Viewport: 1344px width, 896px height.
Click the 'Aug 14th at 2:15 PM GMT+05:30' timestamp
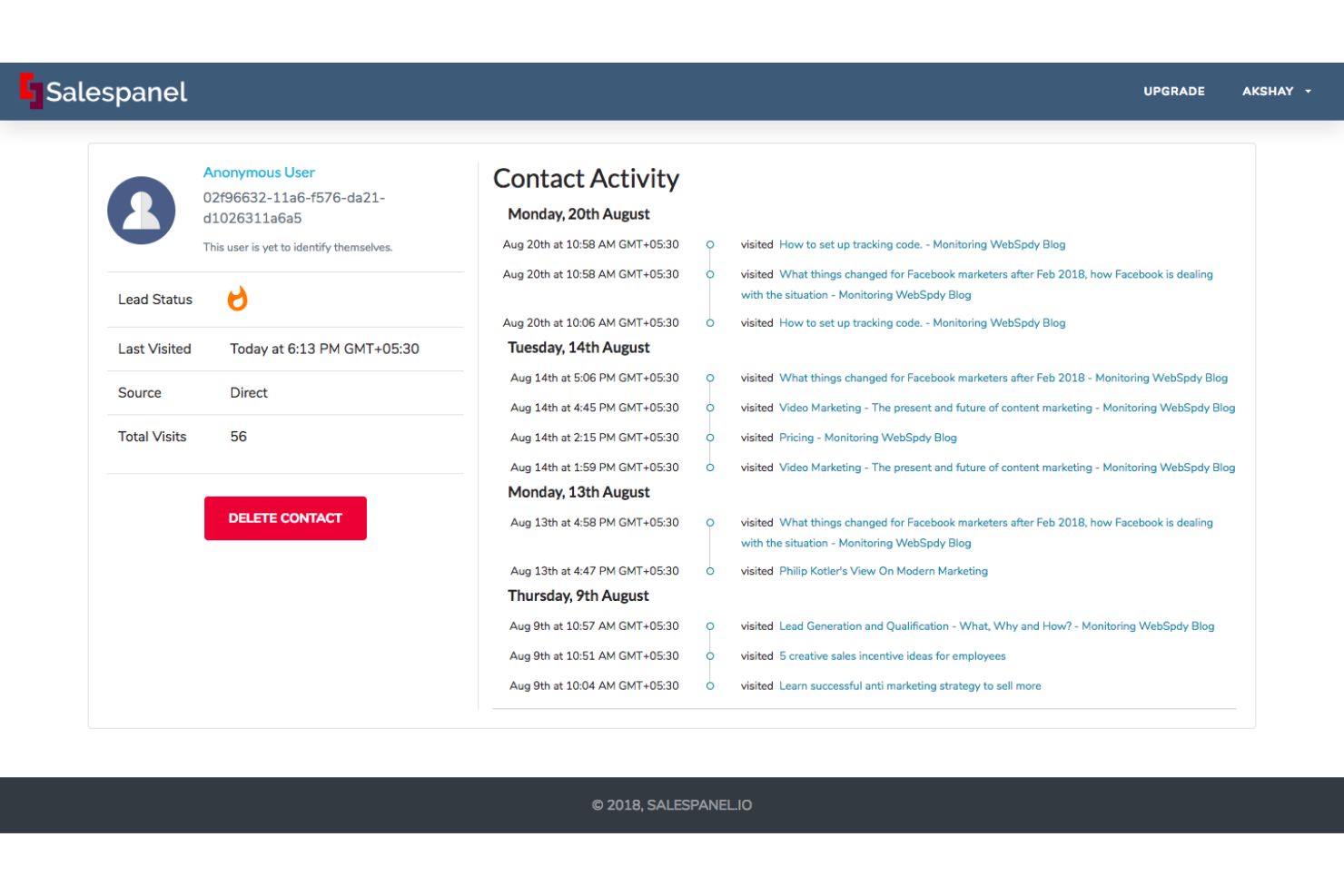(x=594, y=438)
